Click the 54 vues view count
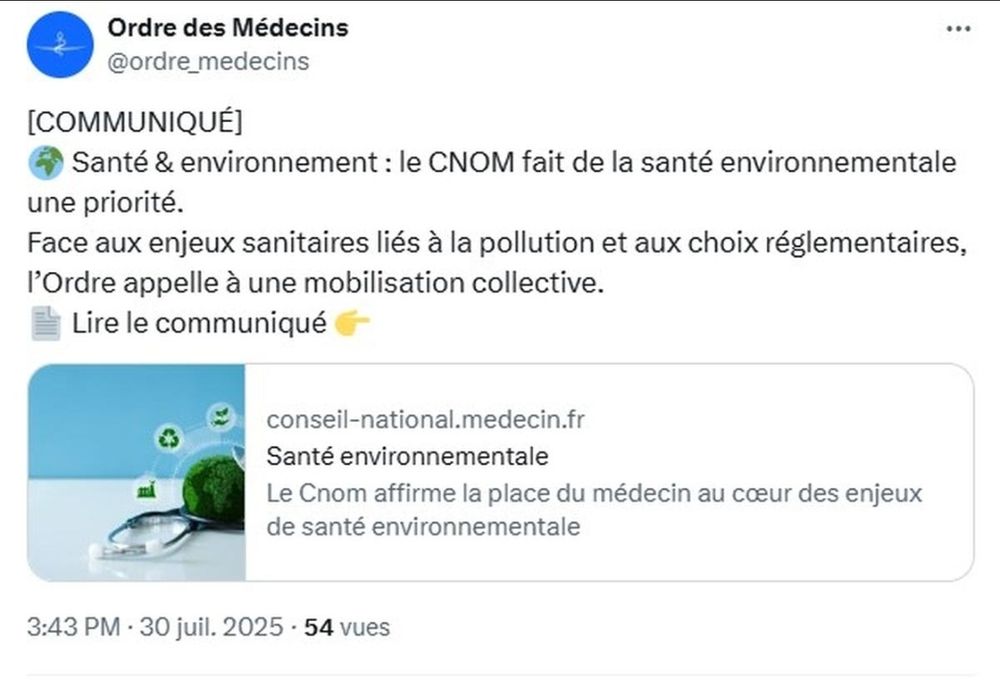Image resolution: width=1000 pixels, height=694 pixels. tap(347, 627)
